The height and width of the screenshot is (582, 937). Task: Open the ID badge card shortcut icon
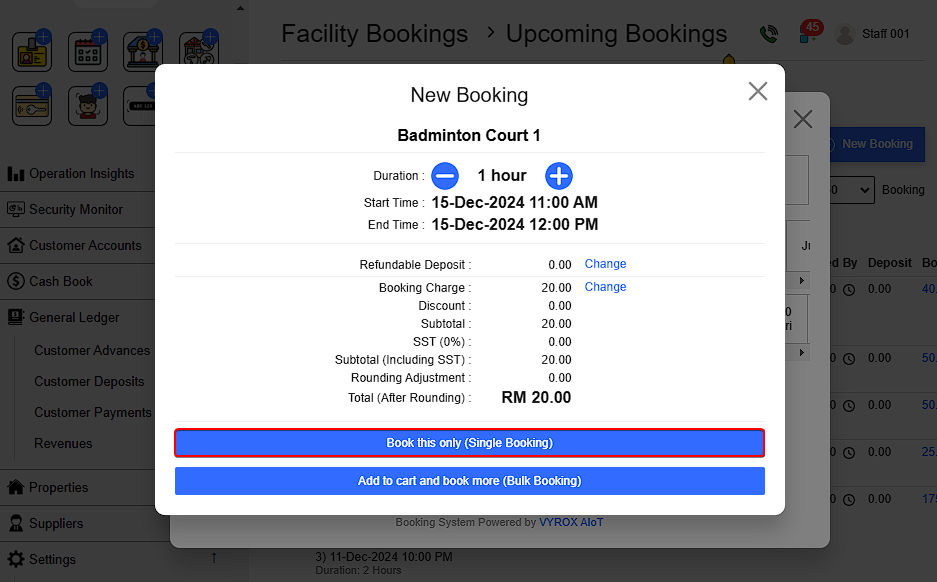(32, 51)
